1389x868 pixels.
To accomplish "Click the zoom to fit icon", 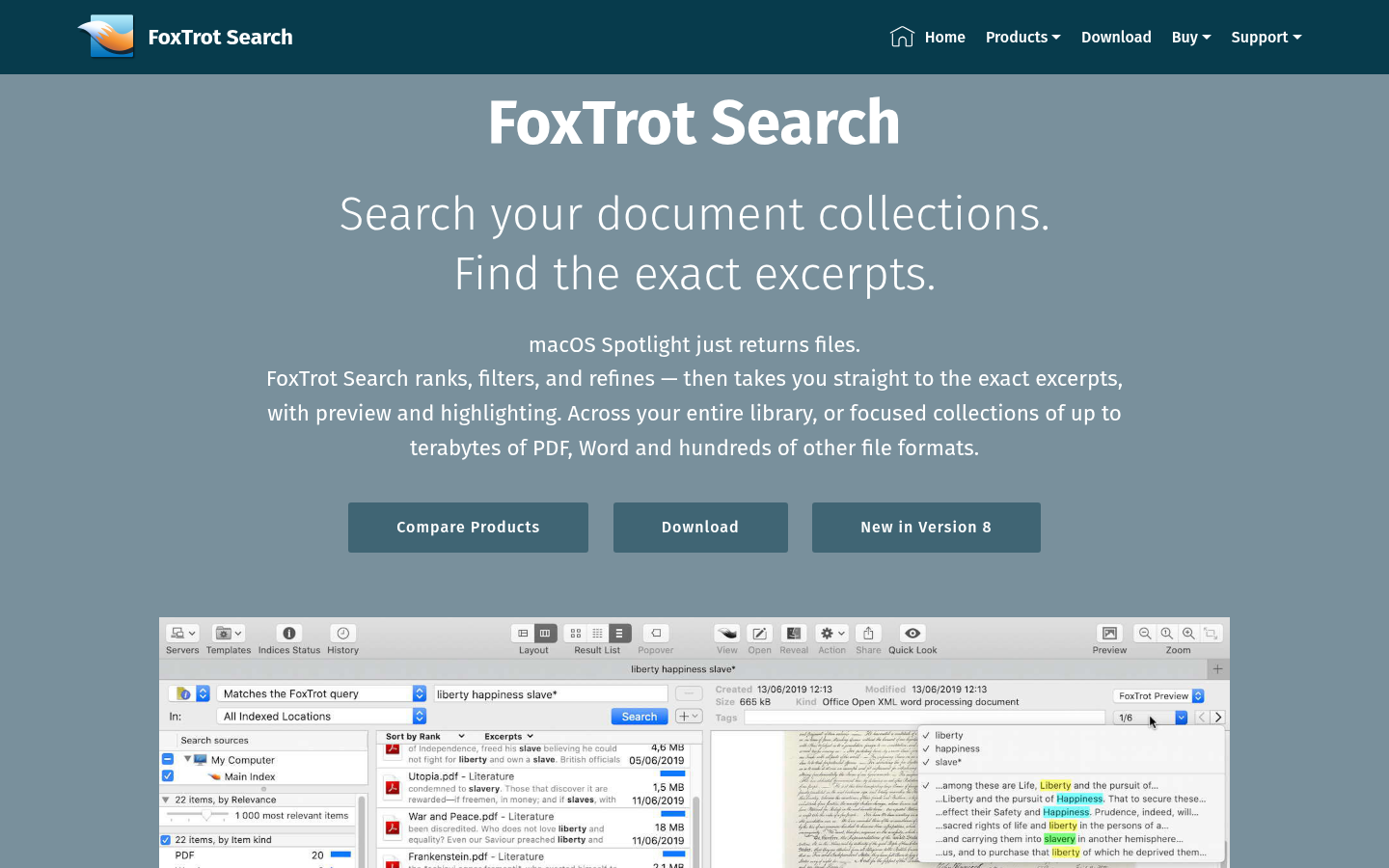I will [x=1211, y=634].
